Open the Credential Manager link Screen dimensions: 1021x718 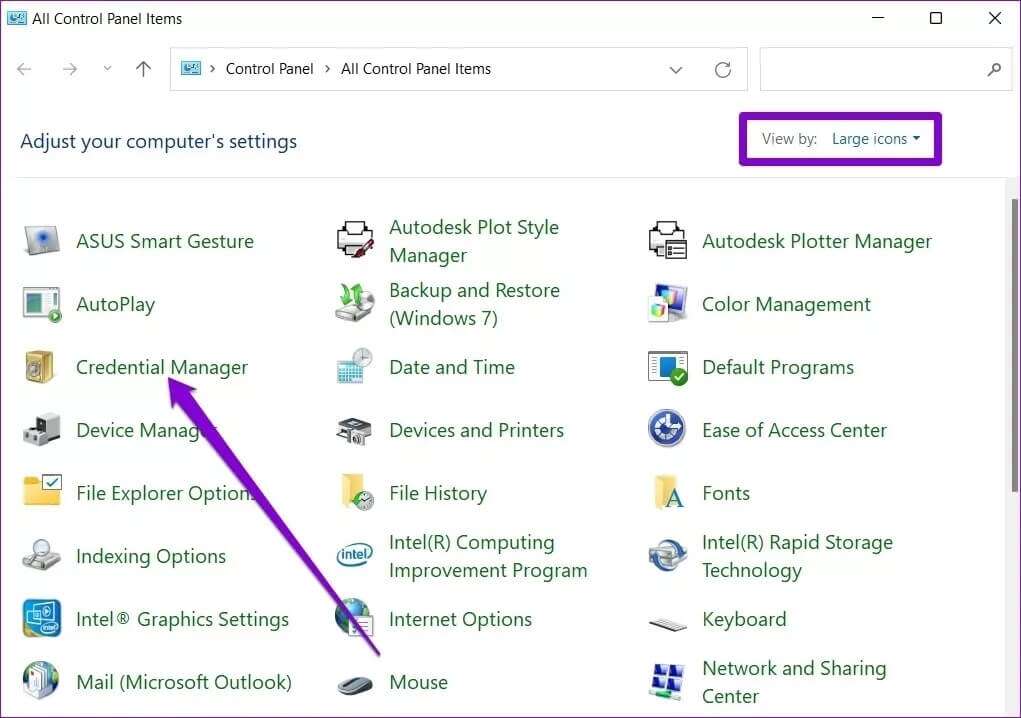click(x=161, y=367)
